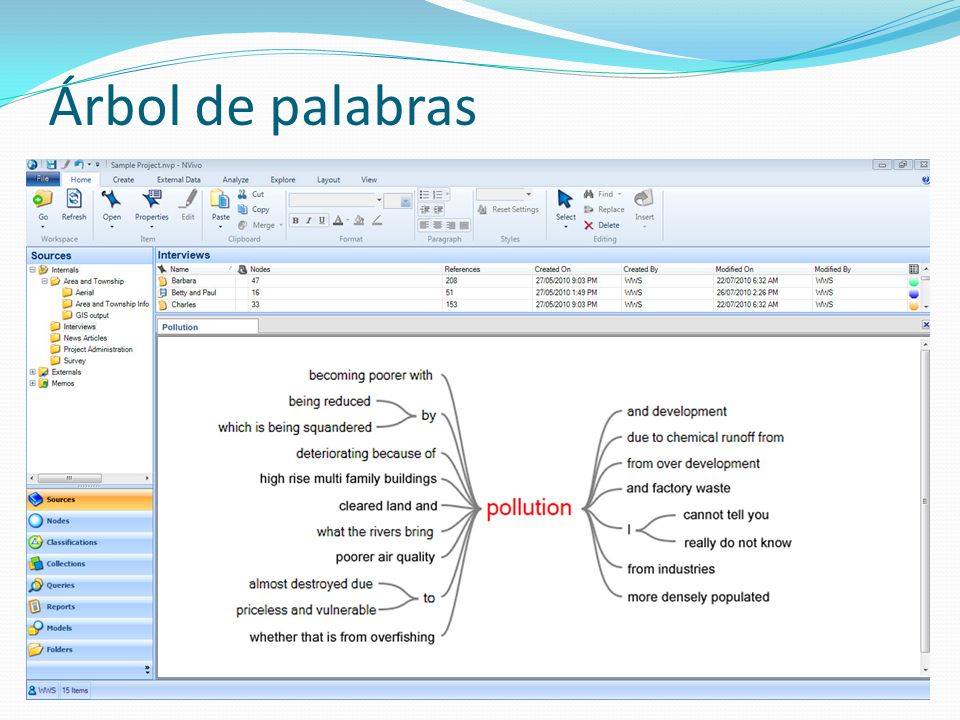This screenshot has width=960, height=720.
Task: Close the Pollution word tree pane
Action: click(x=926, y=325)
